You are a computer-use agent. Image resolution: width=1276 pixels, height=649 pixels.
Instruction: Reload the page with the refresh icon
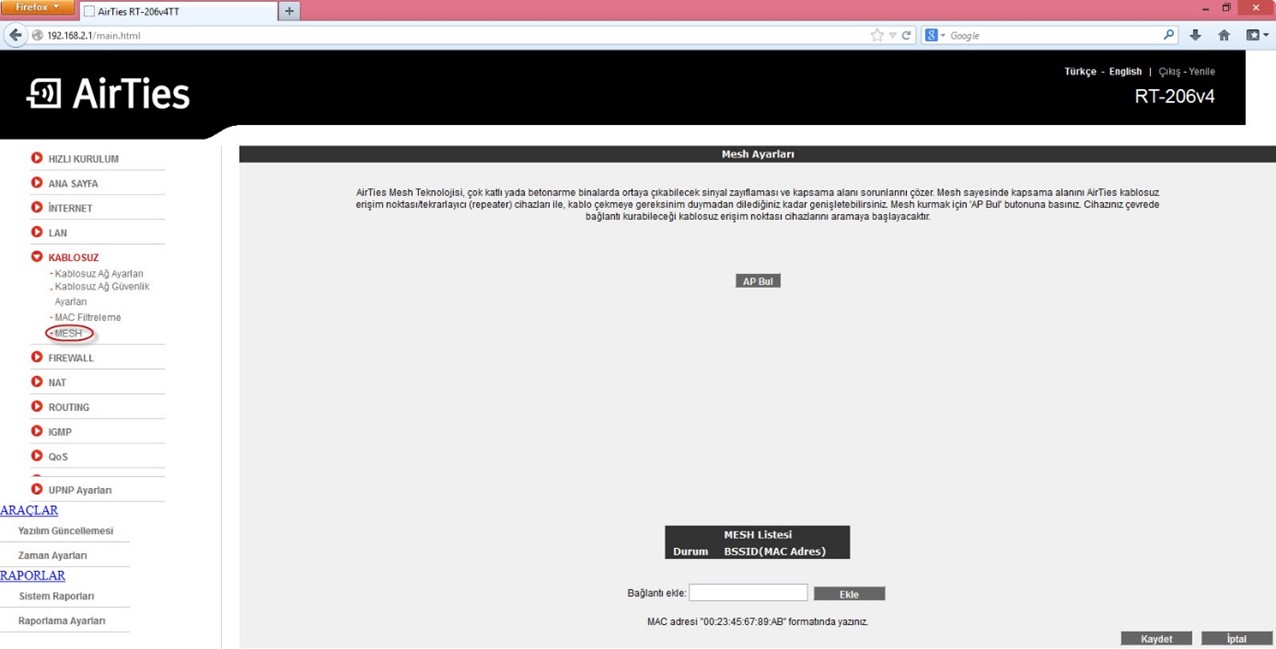[907, 35]
